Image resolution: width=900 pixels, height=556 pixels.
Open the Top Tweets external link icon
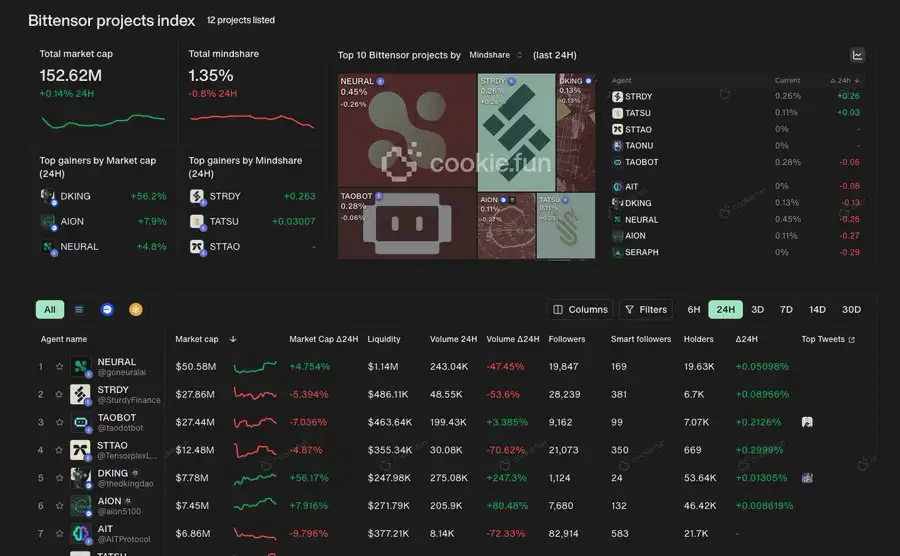click(x=852, y=340)
